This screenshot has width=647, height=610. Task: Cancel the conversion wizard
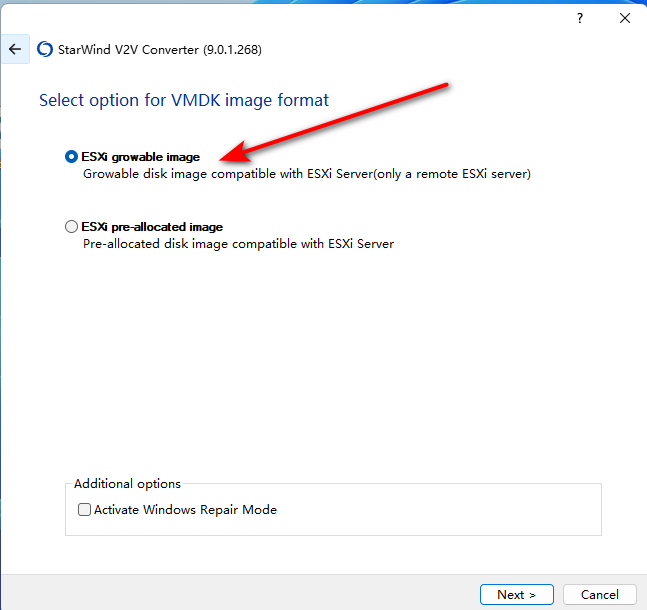click(600, 594)
